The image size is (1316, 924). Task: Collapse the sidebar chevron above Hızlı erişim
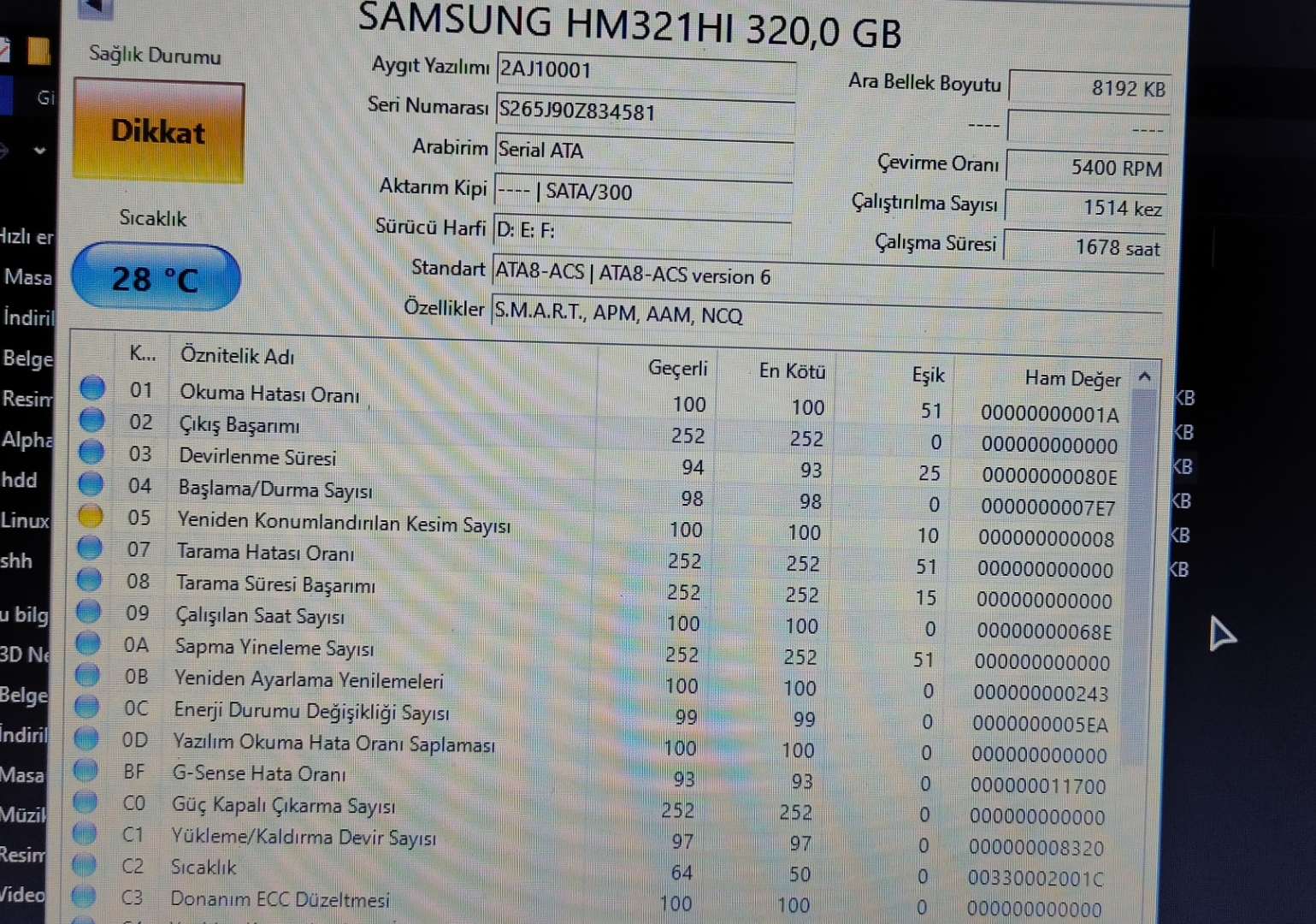point(39,151)
